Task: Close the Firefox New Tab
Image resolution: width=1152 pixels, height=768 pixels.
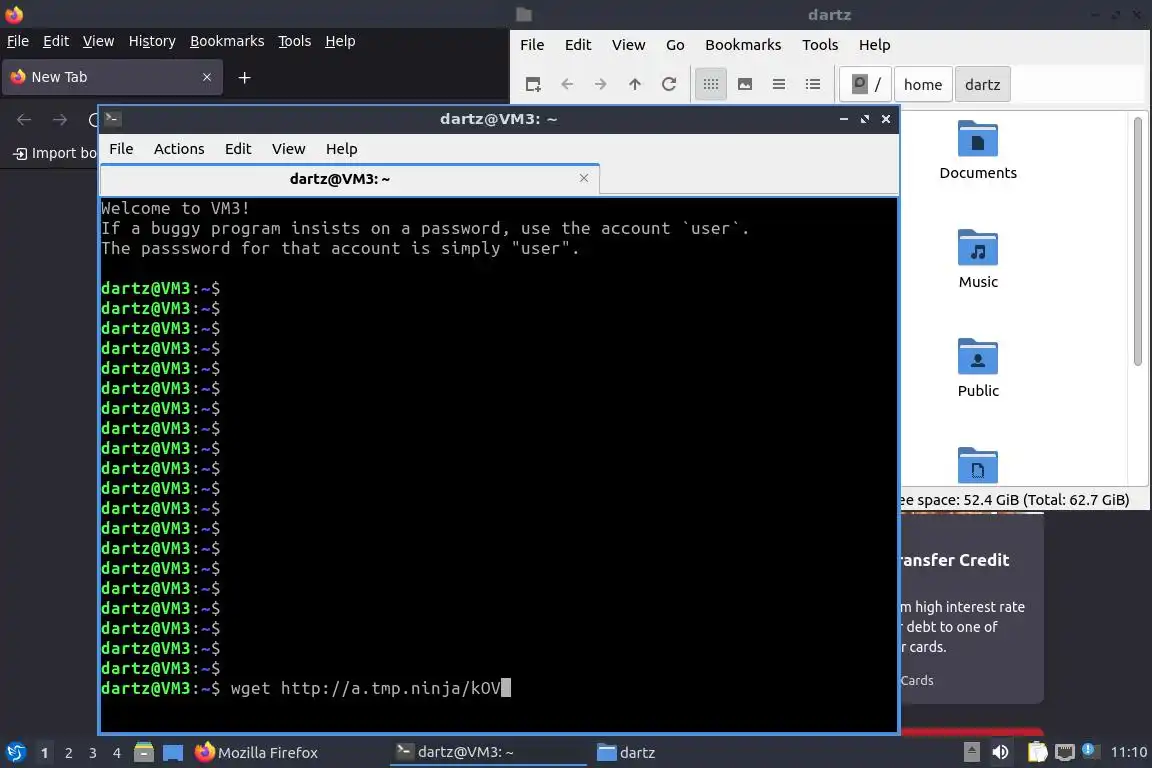Action: 207,77
